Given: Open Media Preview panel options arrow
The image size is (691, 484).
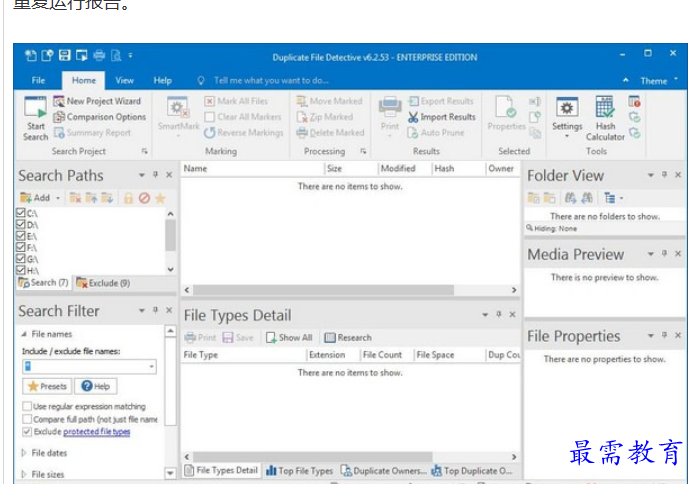Looking at the screenshot, I should (650, 254).
